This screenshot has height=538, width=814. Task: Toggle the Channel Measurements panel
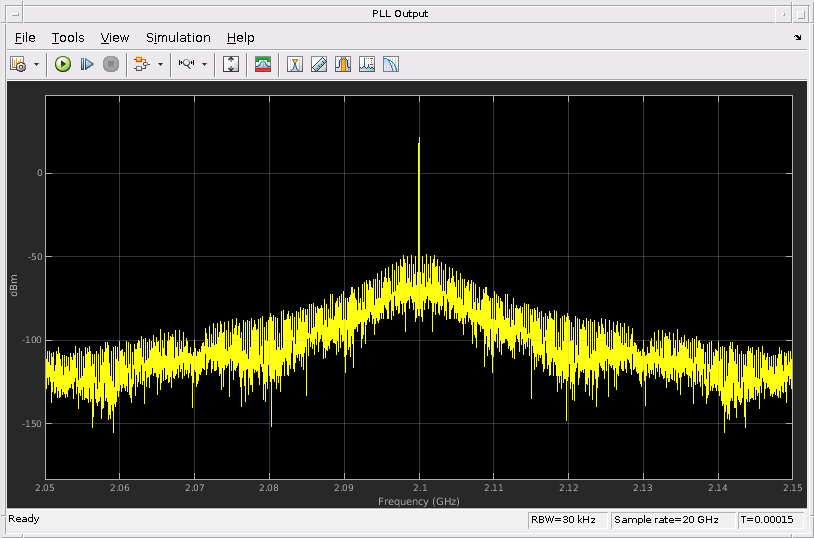[343, 64]
